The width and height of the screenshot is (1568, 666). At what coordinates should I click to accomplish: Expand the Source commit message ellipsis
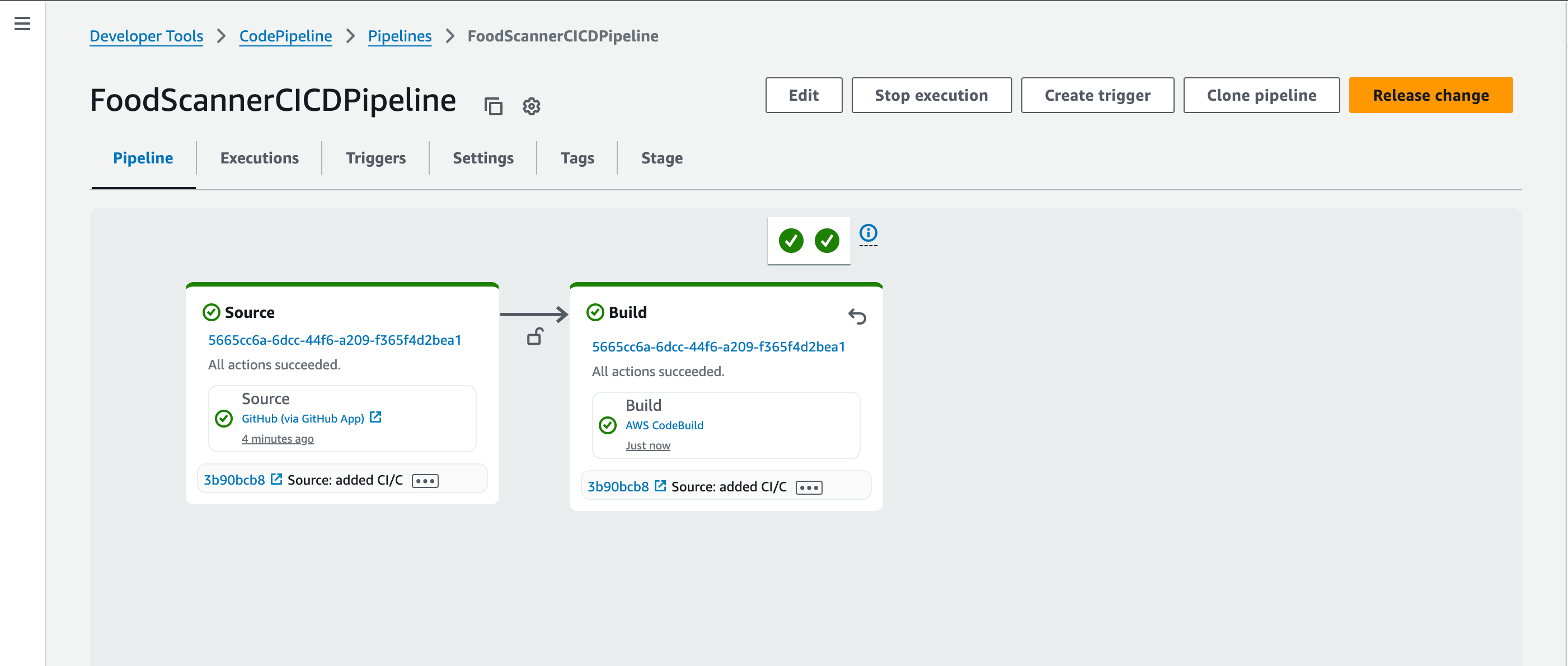click(x=425, y=481)
